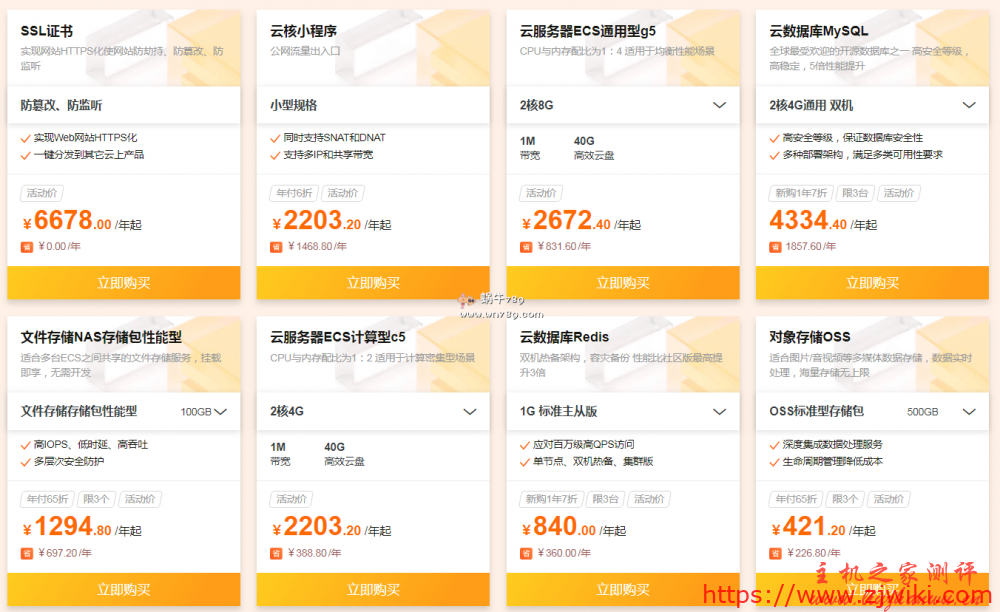Expand the 100GB NAS capacity dropdown
The image size is (1000, 612).
pyautogui.click(x=221, y=412)
